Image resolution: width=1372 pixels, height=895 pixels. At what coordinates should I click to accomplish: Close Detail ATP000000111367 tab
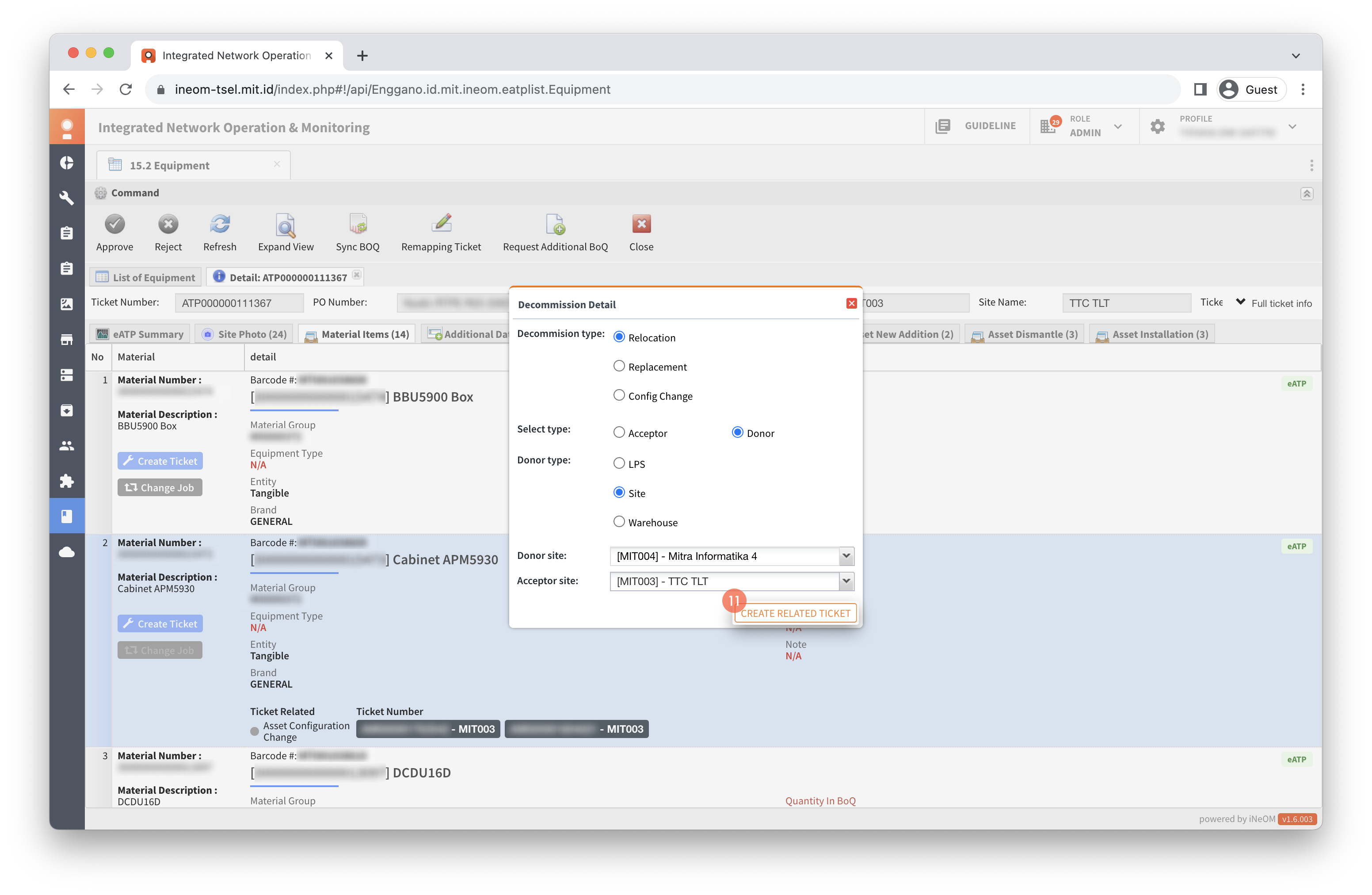click(x=357, y=275)
